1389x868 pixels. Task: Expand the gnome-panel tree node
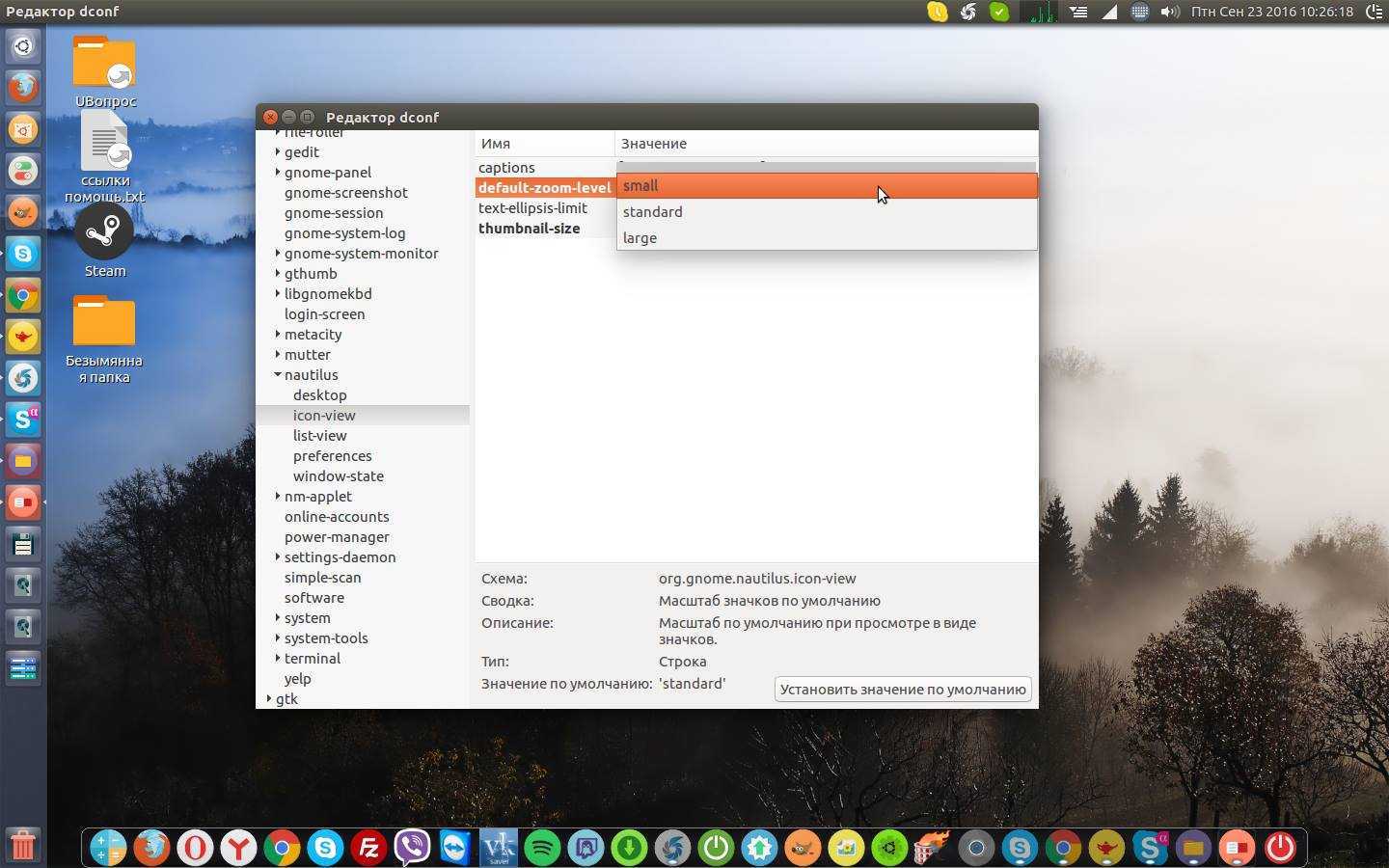pos(278,172)
